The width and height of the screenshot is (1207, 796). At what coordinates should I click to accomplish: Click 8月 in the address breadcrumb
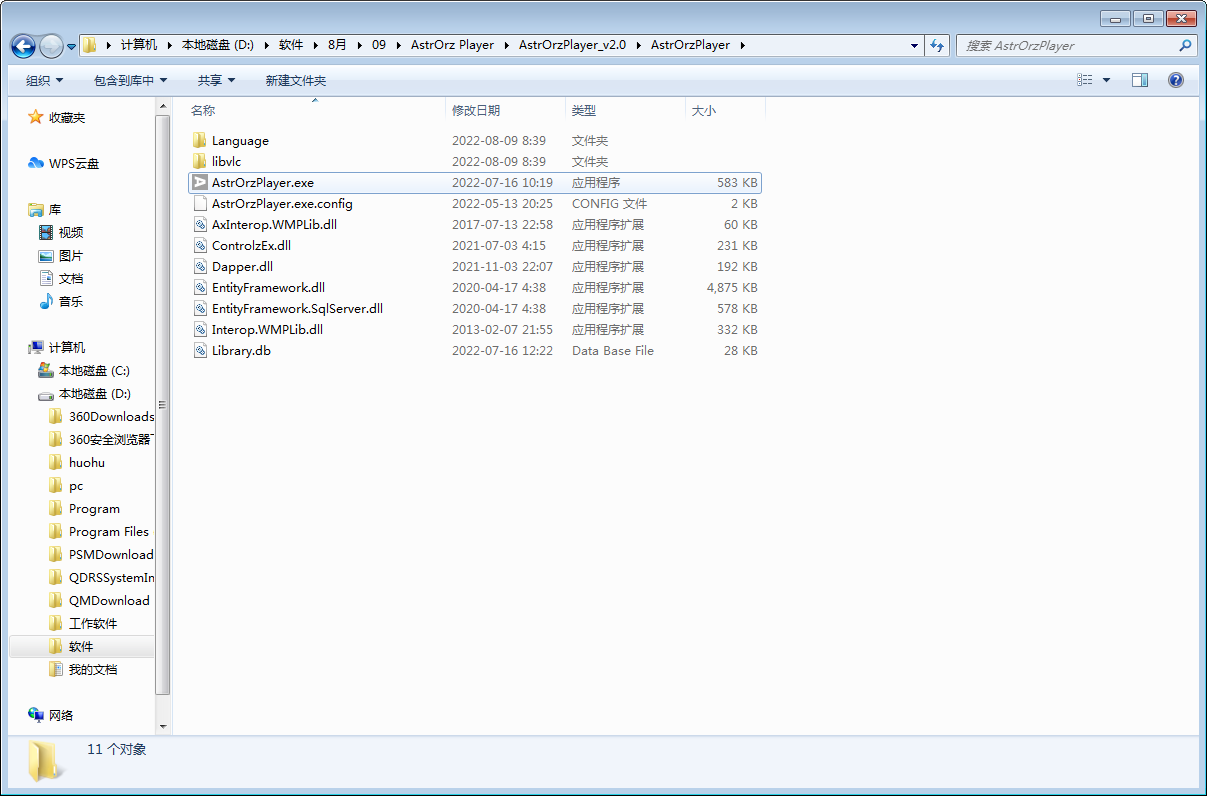pyautogui.click(x=337, y=45)
